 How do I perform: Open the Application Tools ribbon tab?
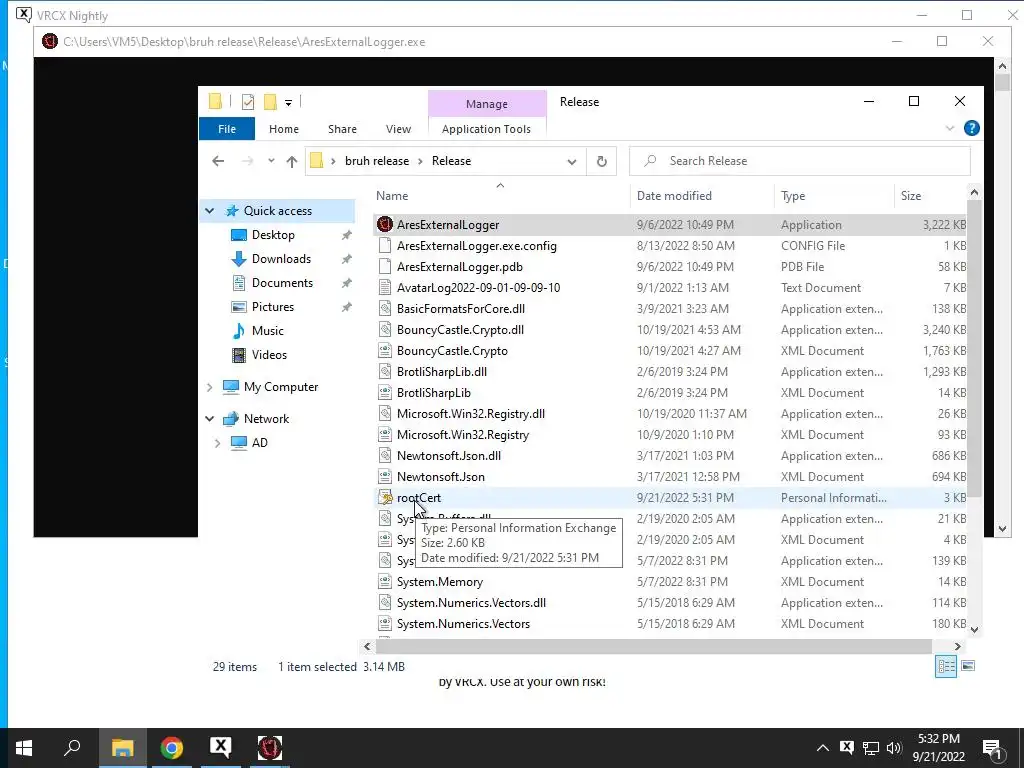tap(487, 129)
